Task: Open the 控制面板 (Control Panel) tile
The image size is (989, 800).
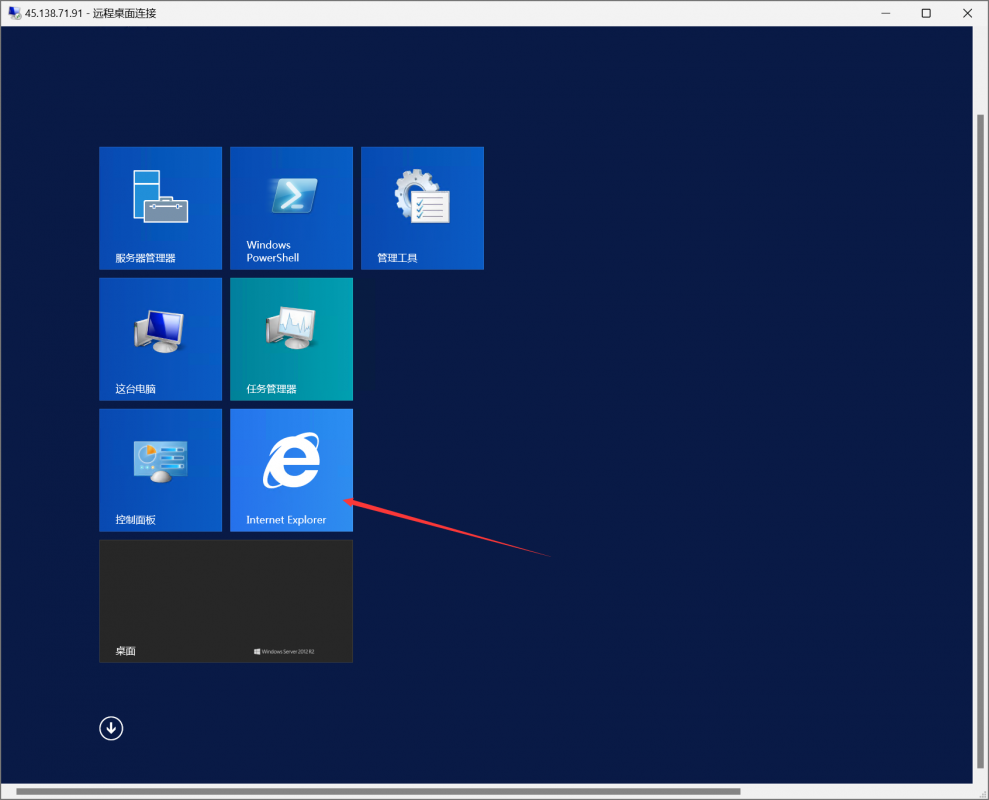Action: 160,470
